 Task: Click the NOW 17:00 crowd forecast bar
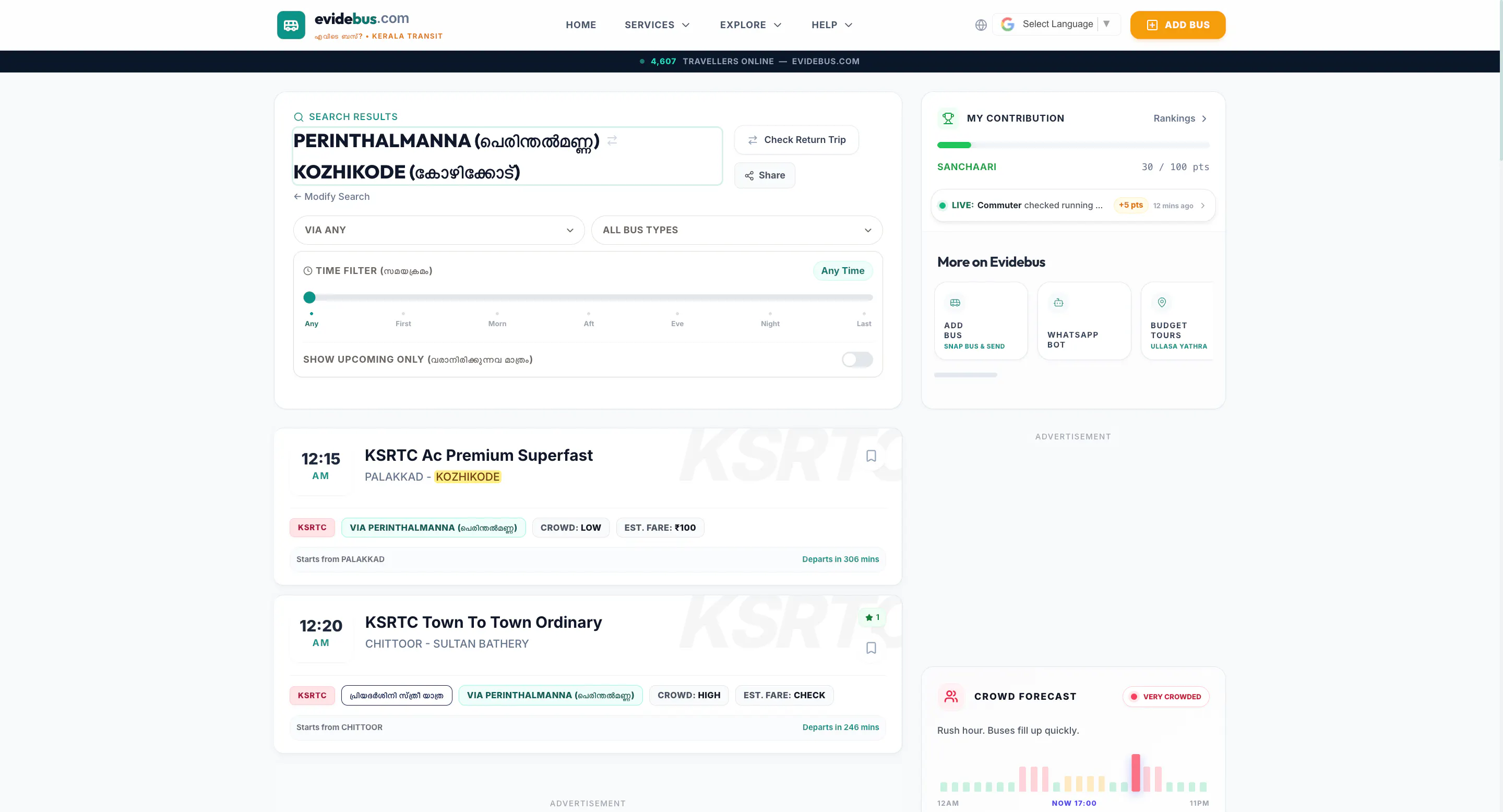click(1136, 772)
